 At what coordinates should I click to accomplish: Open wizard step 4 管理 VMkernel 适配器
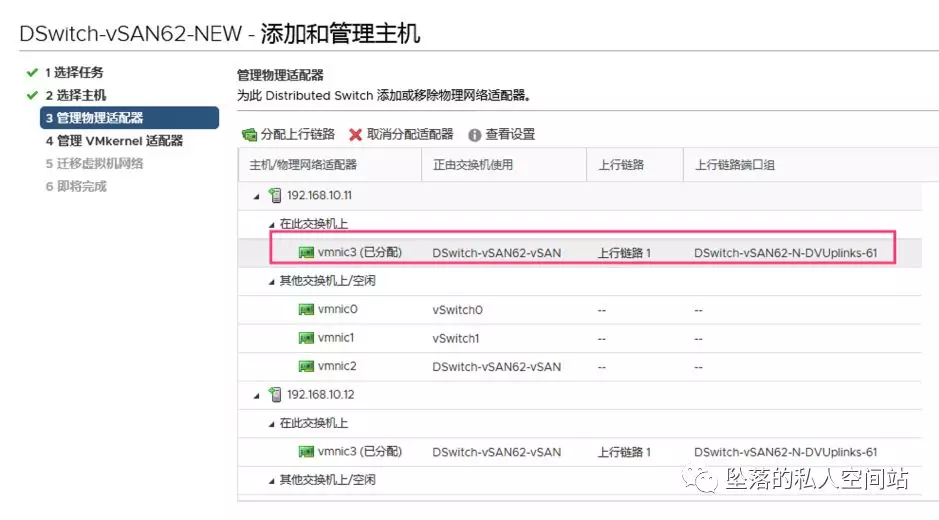coord(114,141)
